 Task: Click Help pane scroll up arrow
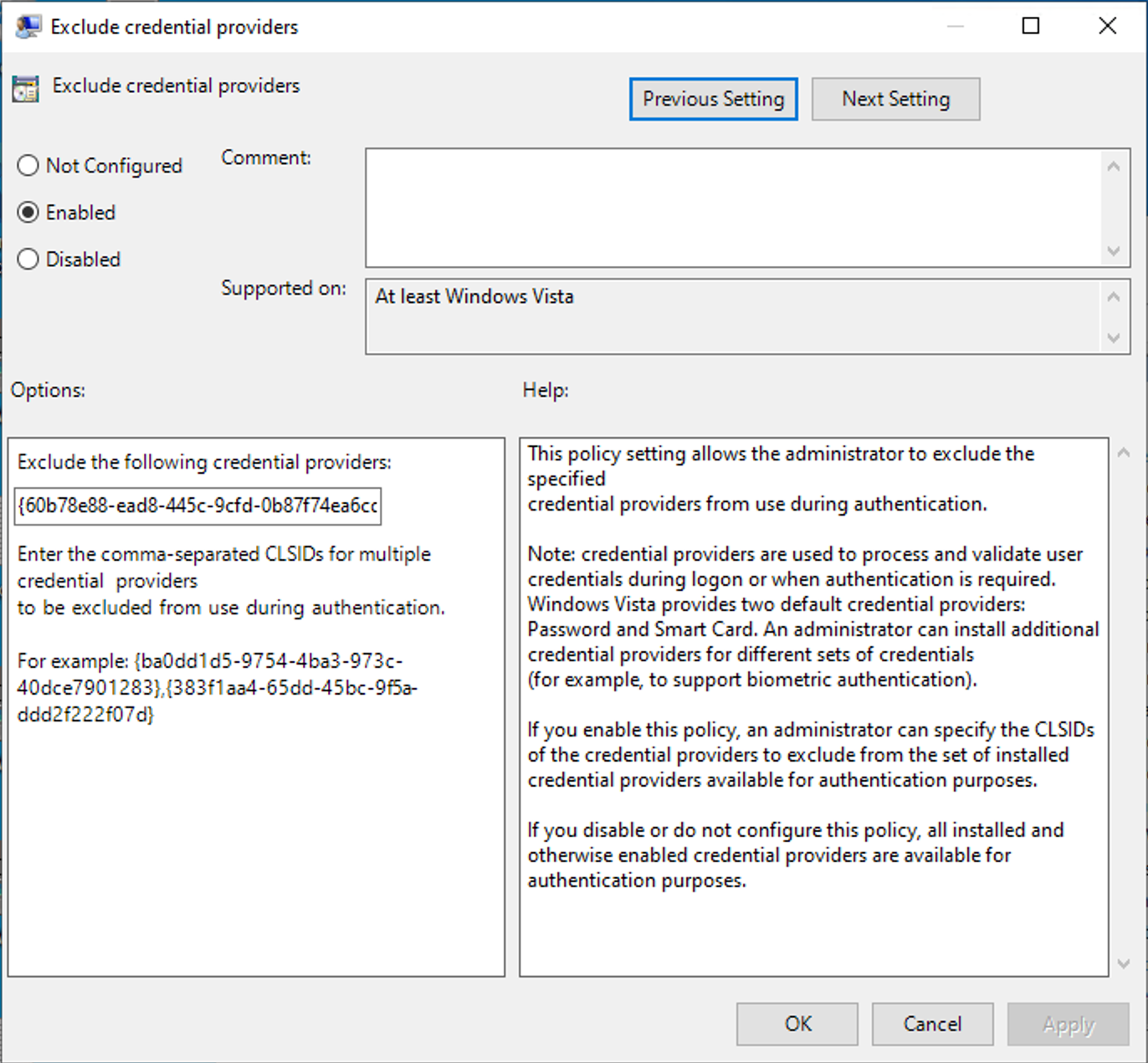pyautogui.click(x=1124, y=453)
